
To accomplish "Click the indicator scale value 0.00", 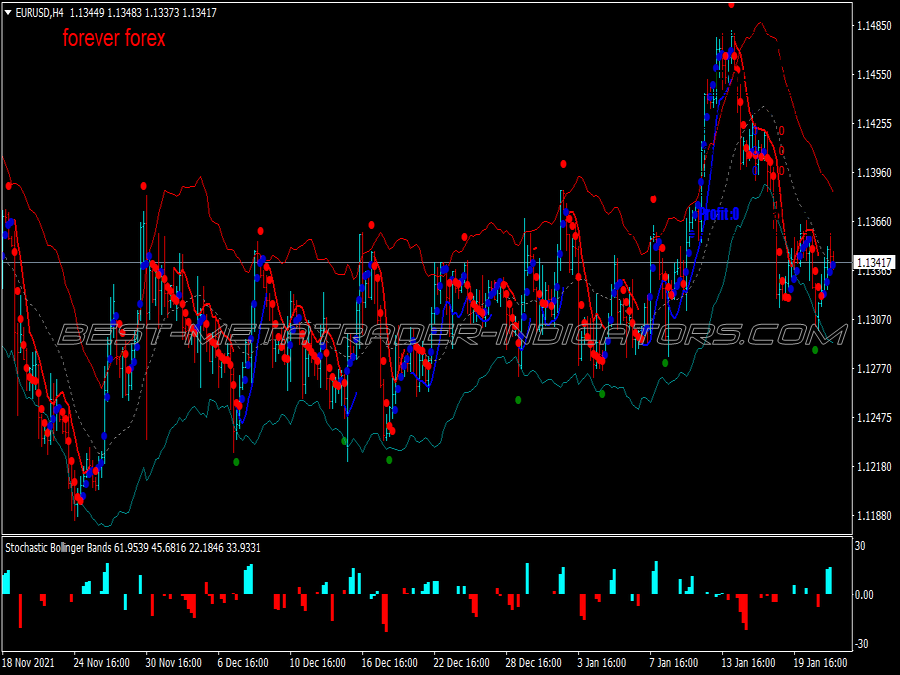I will click(864, 595).
